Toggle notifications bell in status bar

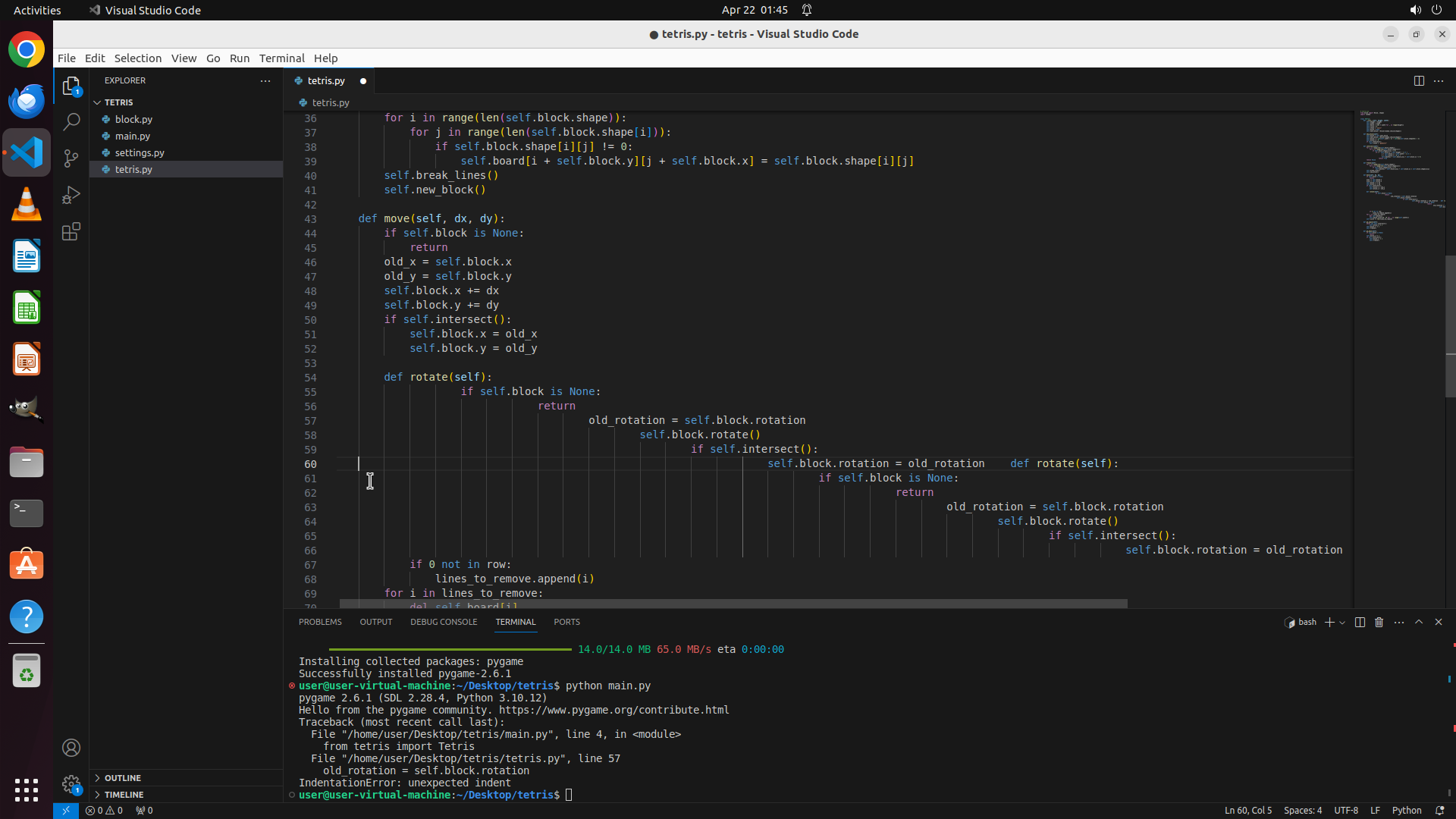click(x=1439, y=810)
